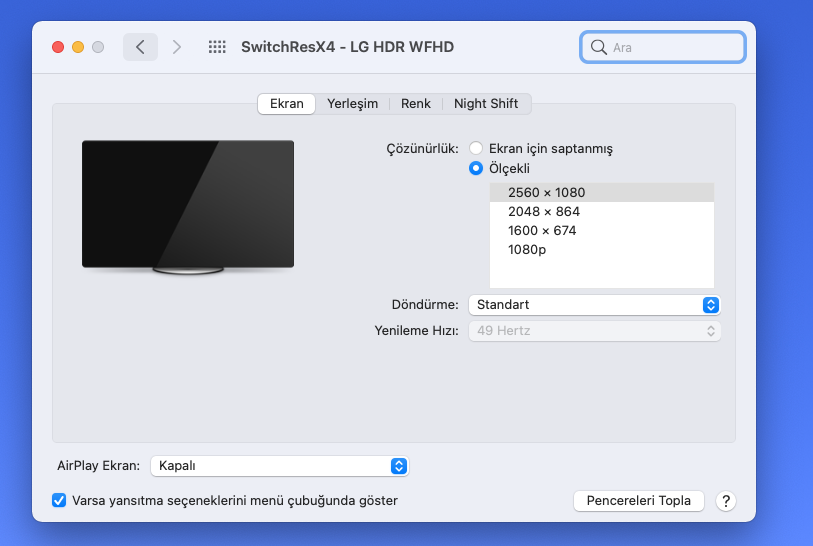The height and width of the screenshot is (546, 813).
Task: Toggle 'Varsa yansıtma seçeneklerini' checkbox
Action: coord(59,500)
